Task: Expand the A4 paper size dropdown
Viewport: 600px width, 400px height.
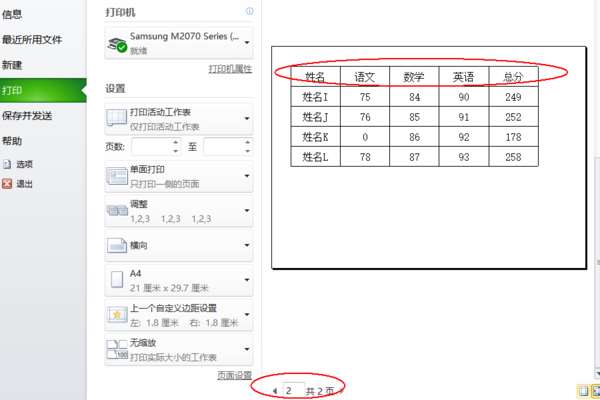Action: [247, 280]
